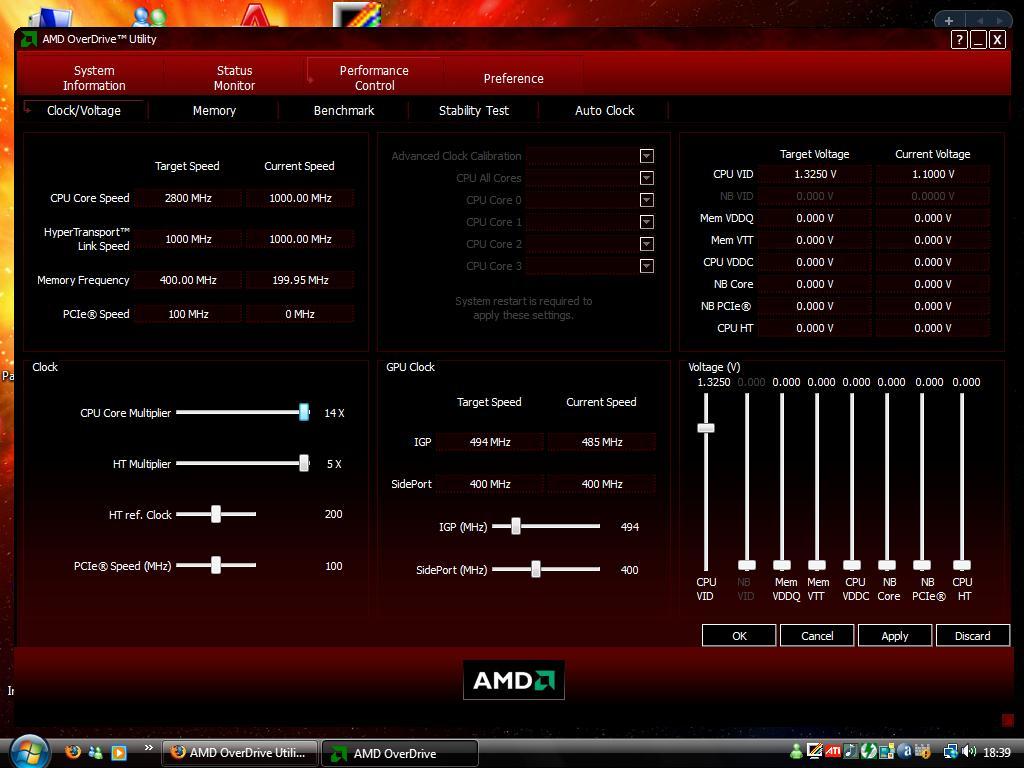Click the Cancel button
Viewport: 1024px width, 768px height.
[817, 635]
